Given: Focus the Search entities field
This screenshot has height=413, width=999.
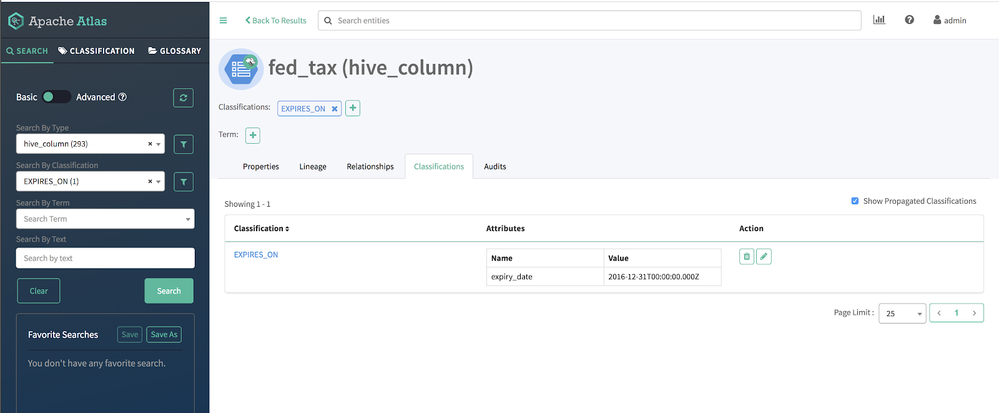Looking at the screenshot, I should 589,20.
